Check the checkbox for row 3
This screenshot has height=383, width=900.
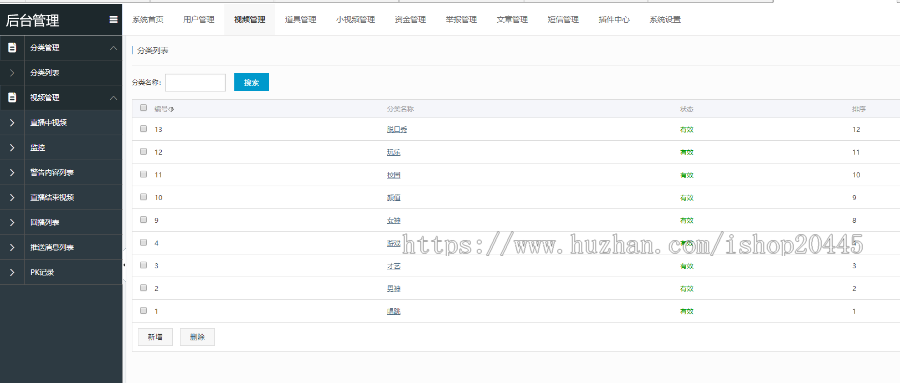point(143,265)
